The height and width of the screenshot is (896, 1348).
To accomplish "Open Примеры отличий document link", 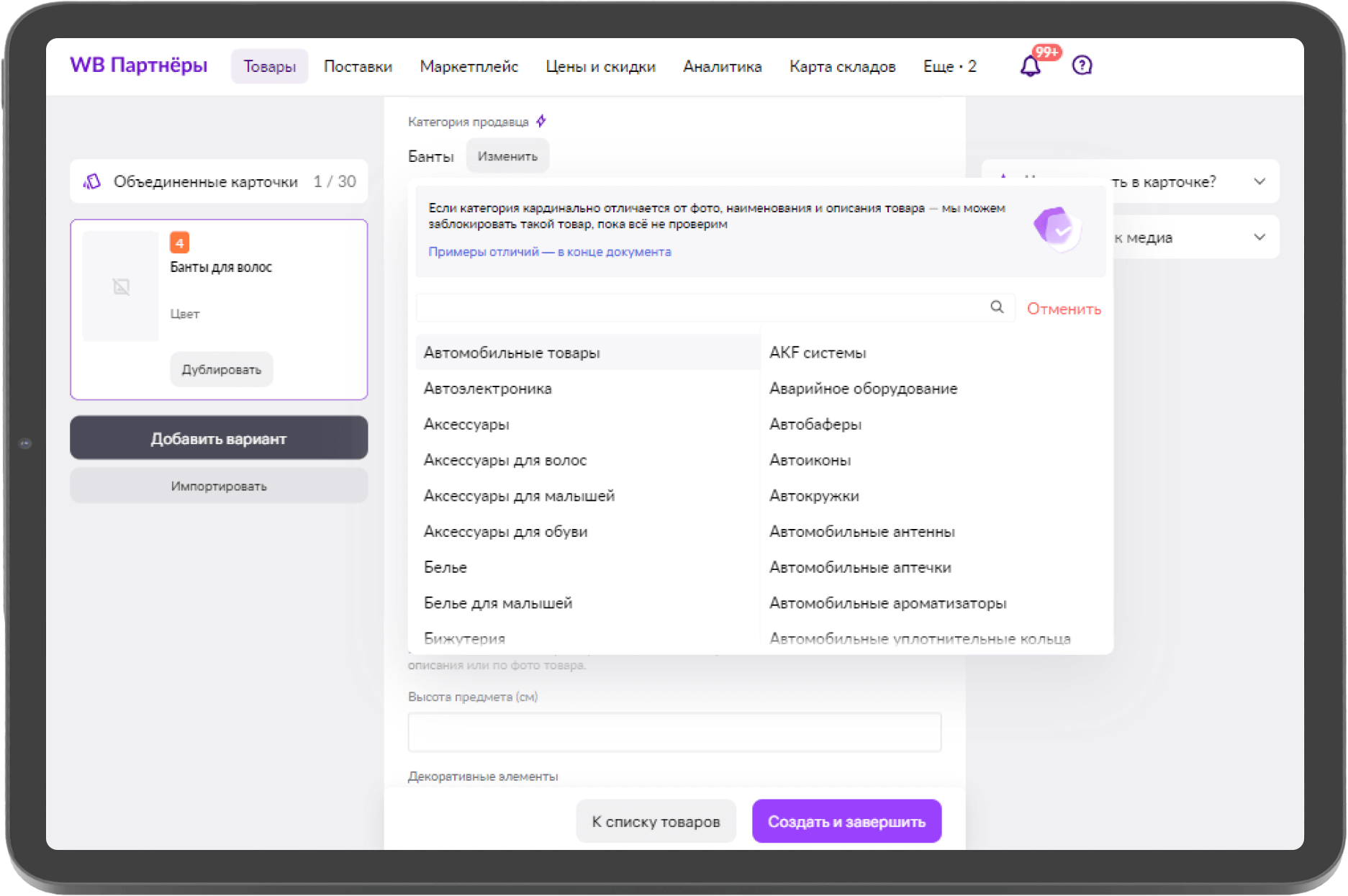I will [x=549, y=252].
